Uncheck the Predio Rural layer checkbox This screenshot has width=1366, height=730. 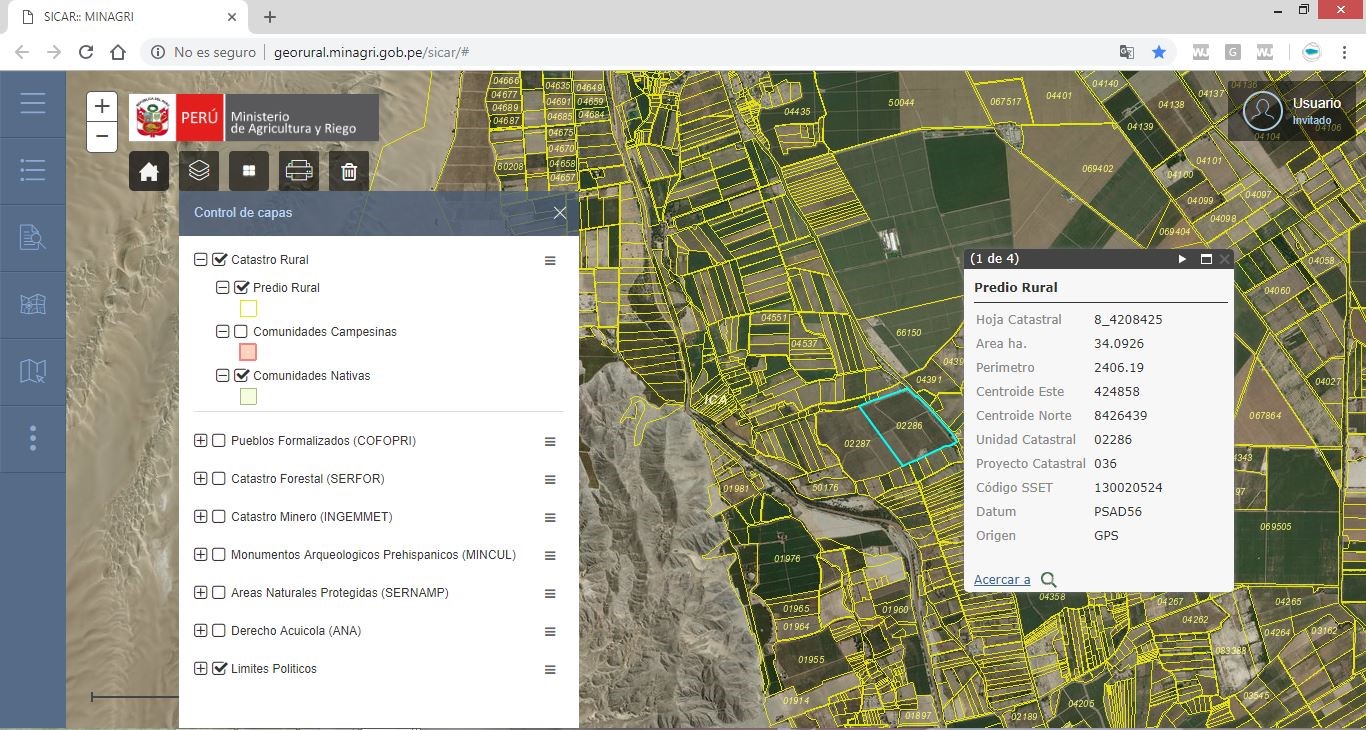(241, 288)
